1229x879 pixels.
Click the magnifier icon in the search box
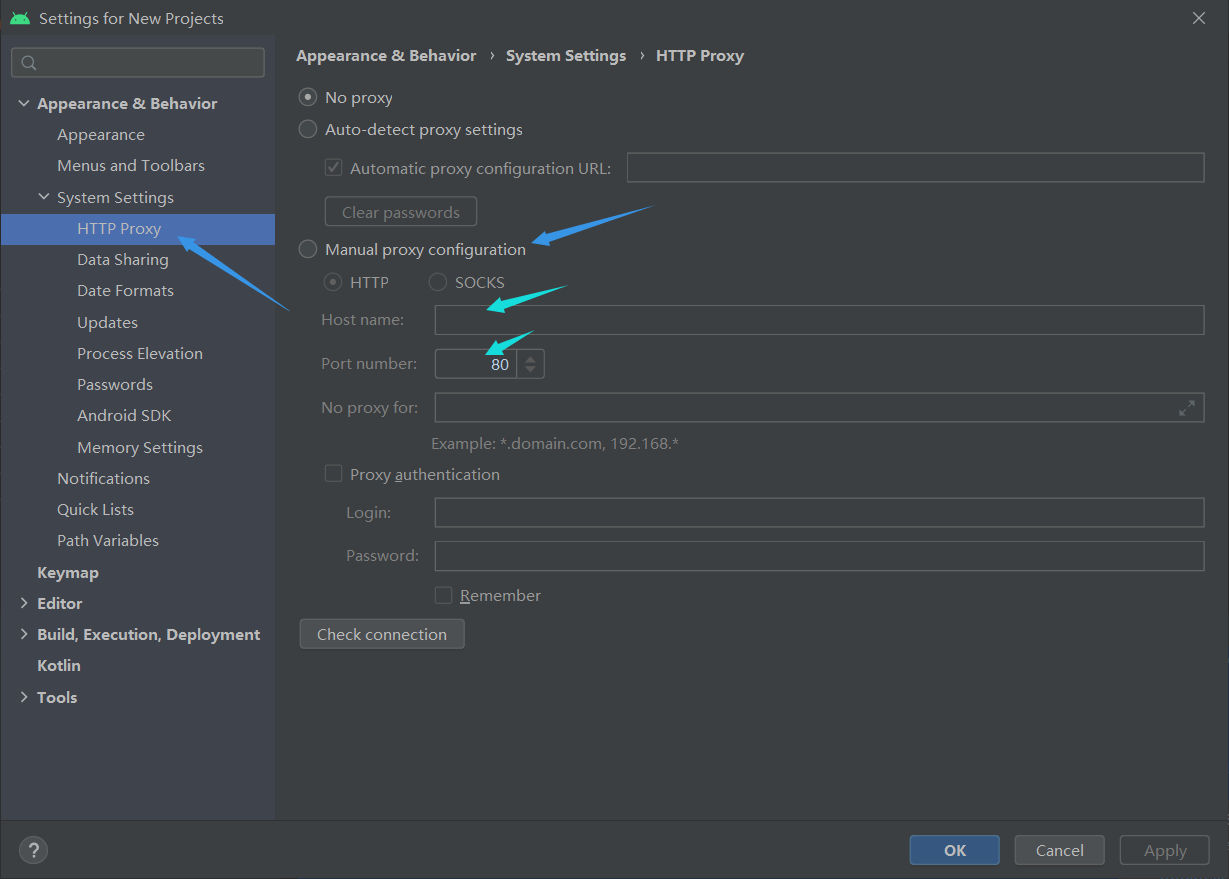pos(27,62)
